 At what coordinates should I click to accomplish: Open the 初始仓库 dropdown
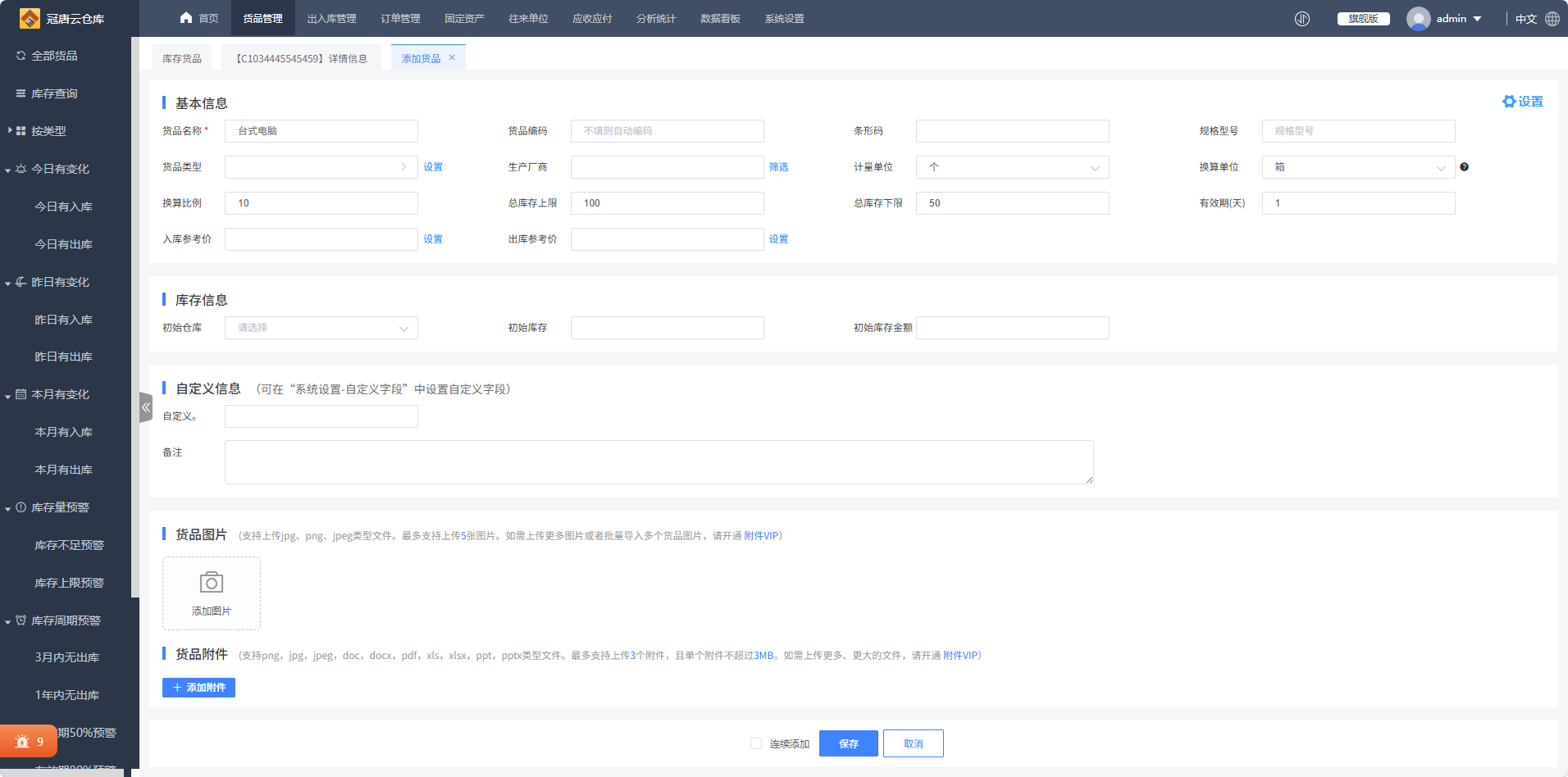(x=321, y=328)
